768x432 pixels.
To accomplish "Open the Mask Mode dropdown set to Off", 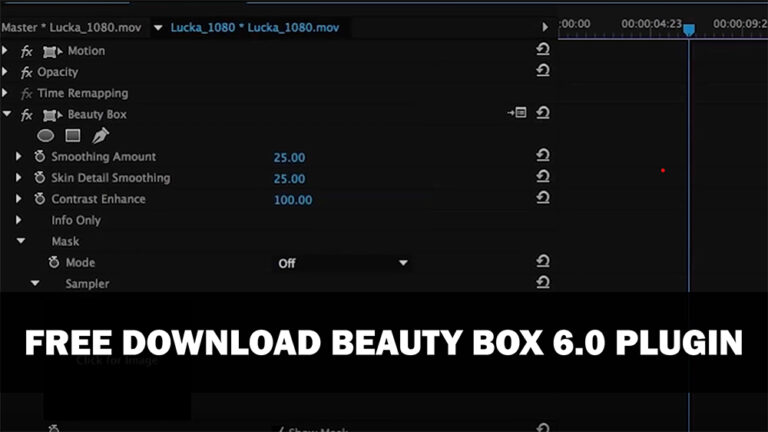I will point(341,263).
